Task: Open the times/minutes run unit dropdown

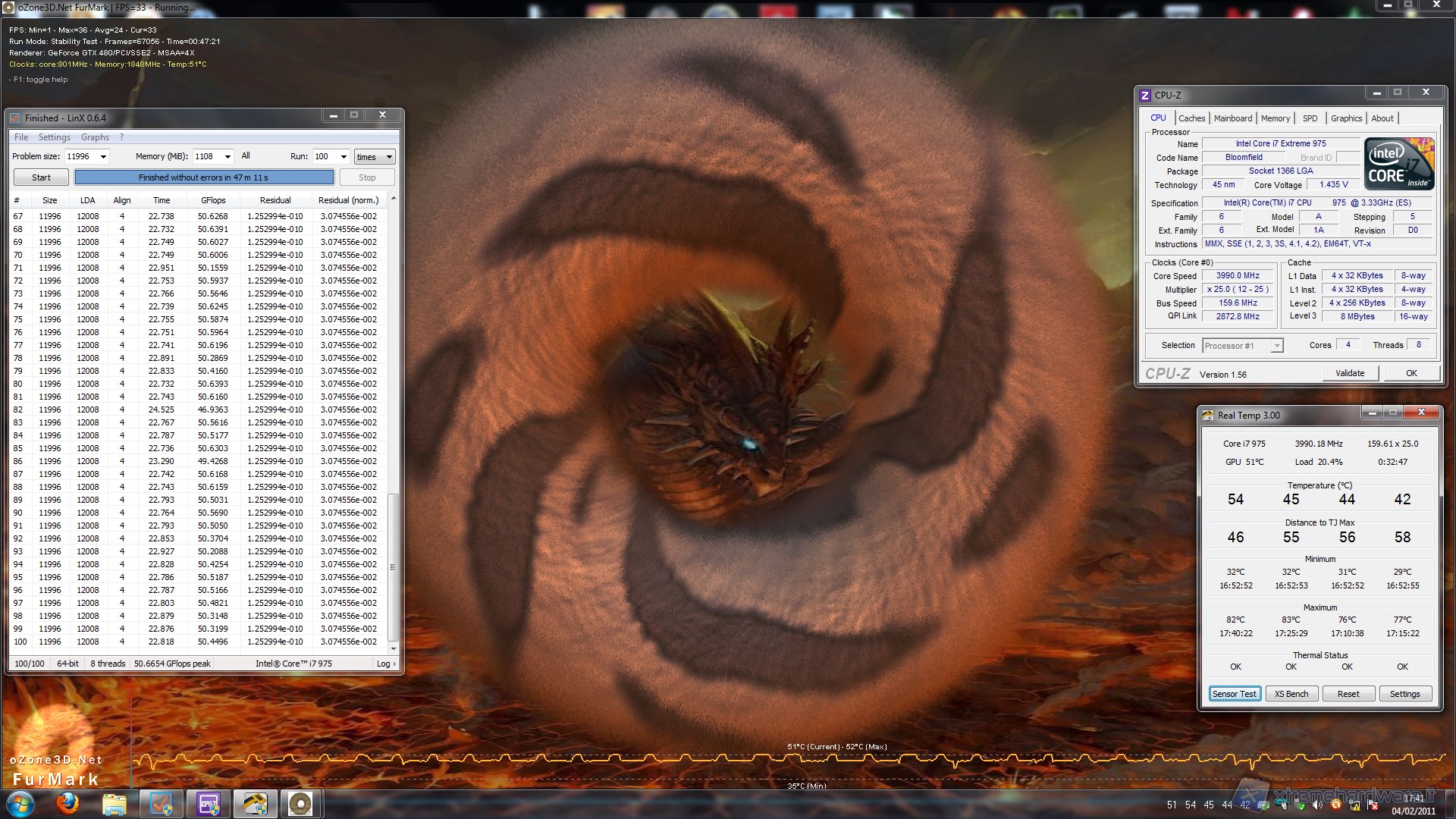Action: pyautogui.click(x=375, y=157)
